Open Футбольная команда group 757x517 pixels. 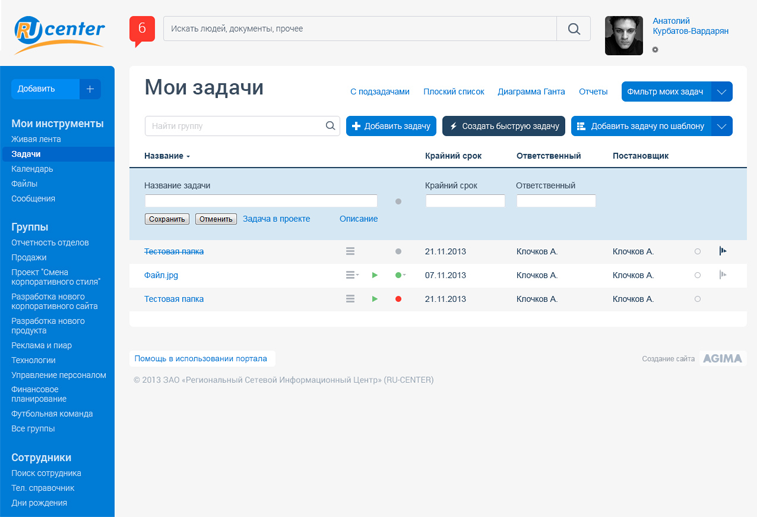click(52, 414)
